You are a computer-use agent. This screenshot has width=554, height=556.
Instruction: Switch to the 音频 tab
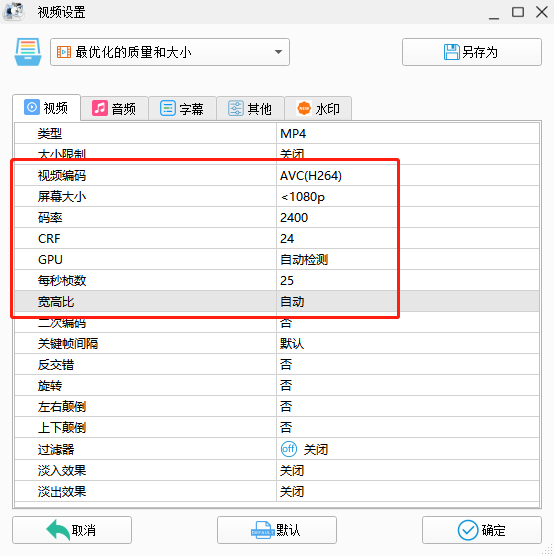pos(114,108)
